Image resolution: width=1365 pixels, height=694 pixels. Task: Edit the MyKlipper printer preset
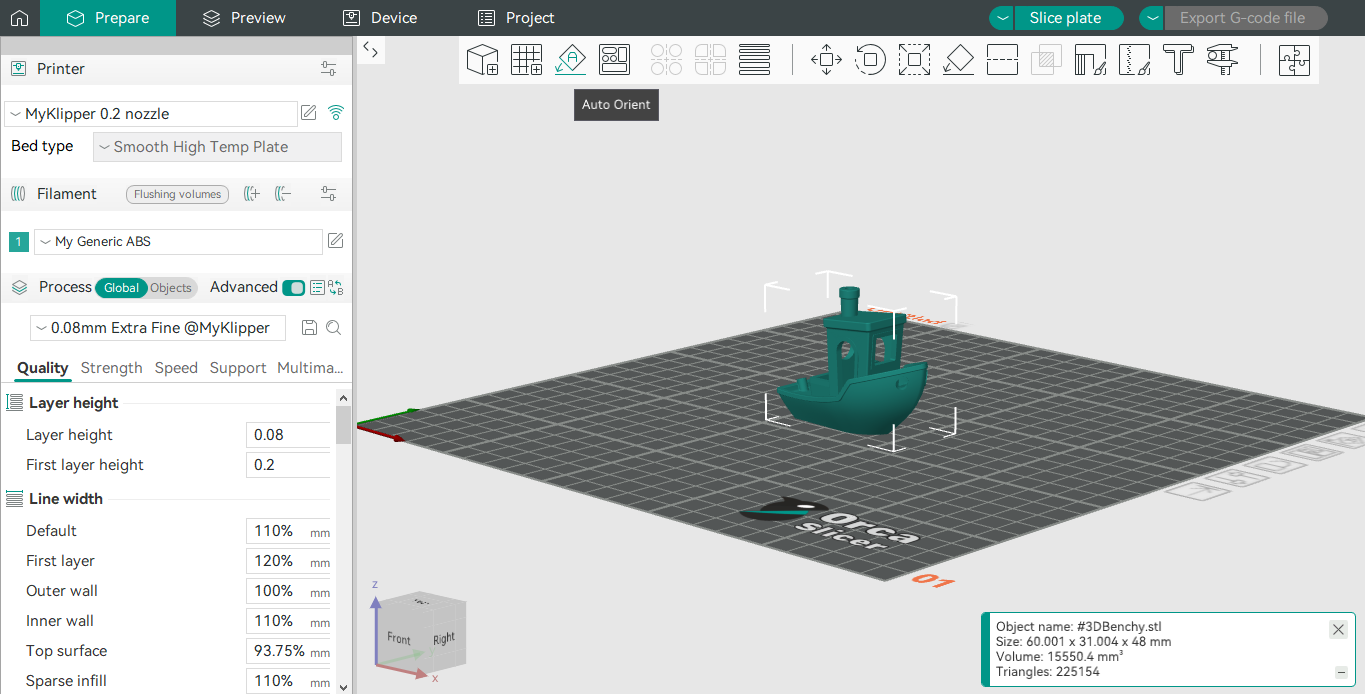coord(309,113)
